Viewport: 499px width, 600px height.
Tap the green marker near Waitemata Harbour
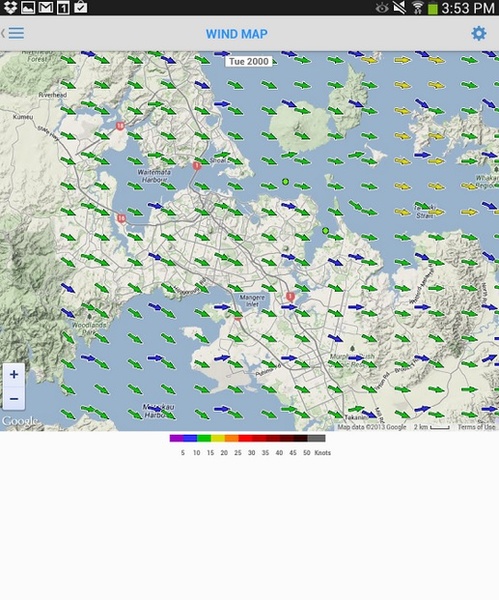[x=285, y=182]
